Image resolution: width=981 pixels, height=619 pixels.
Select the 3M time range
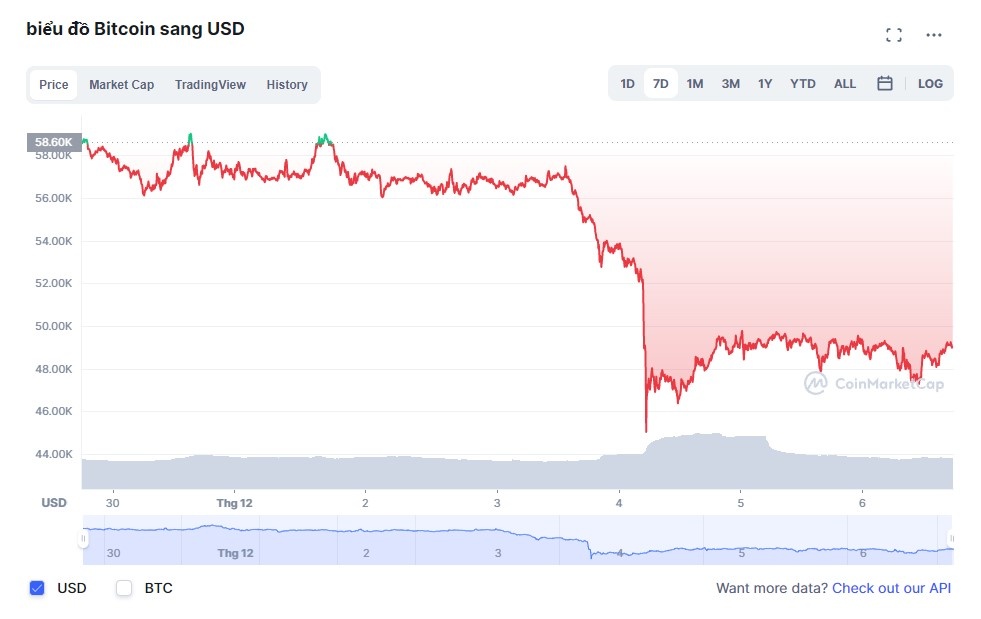pos(730,84)
